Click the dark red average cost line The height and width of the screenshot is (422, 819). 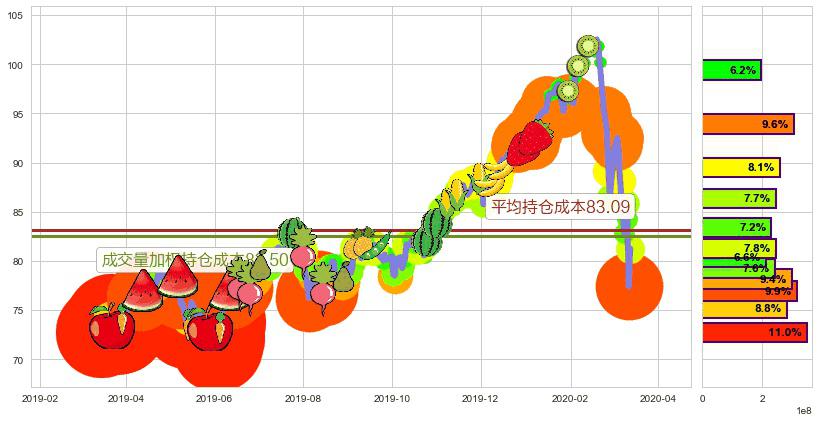[x=361, y=230]
